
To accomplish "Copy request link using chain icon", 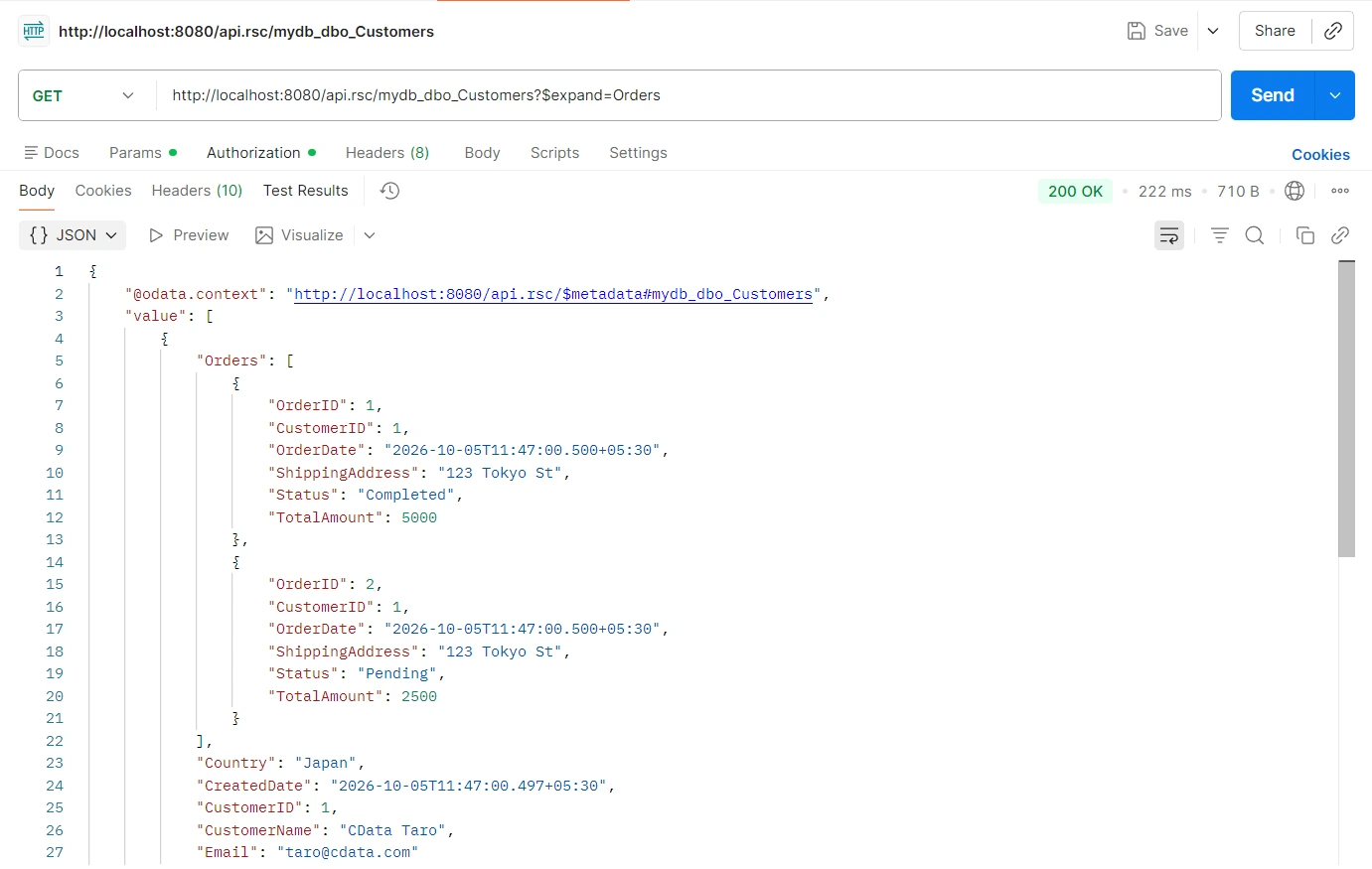I will (1333, 31).
